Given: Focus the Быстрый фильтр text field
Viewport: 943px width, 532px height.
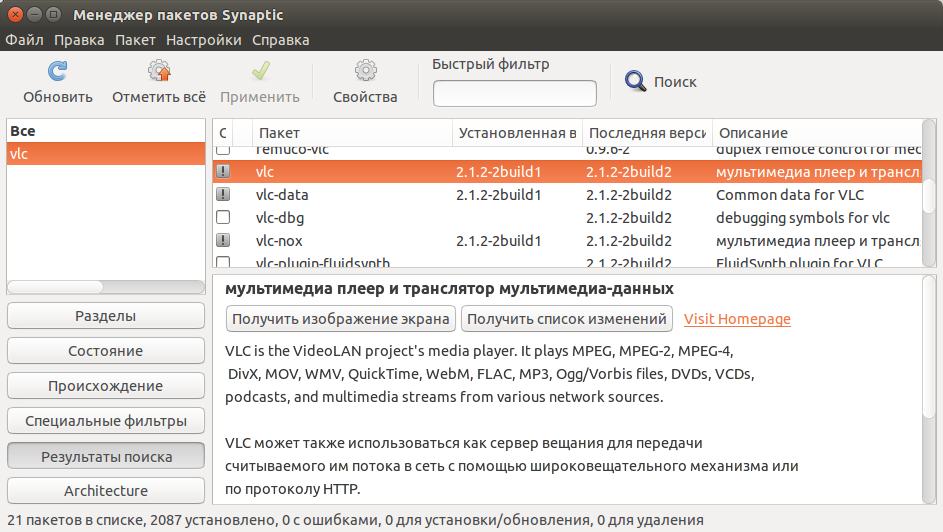Looking at the screenshot, I should click(x=514, y=93).
